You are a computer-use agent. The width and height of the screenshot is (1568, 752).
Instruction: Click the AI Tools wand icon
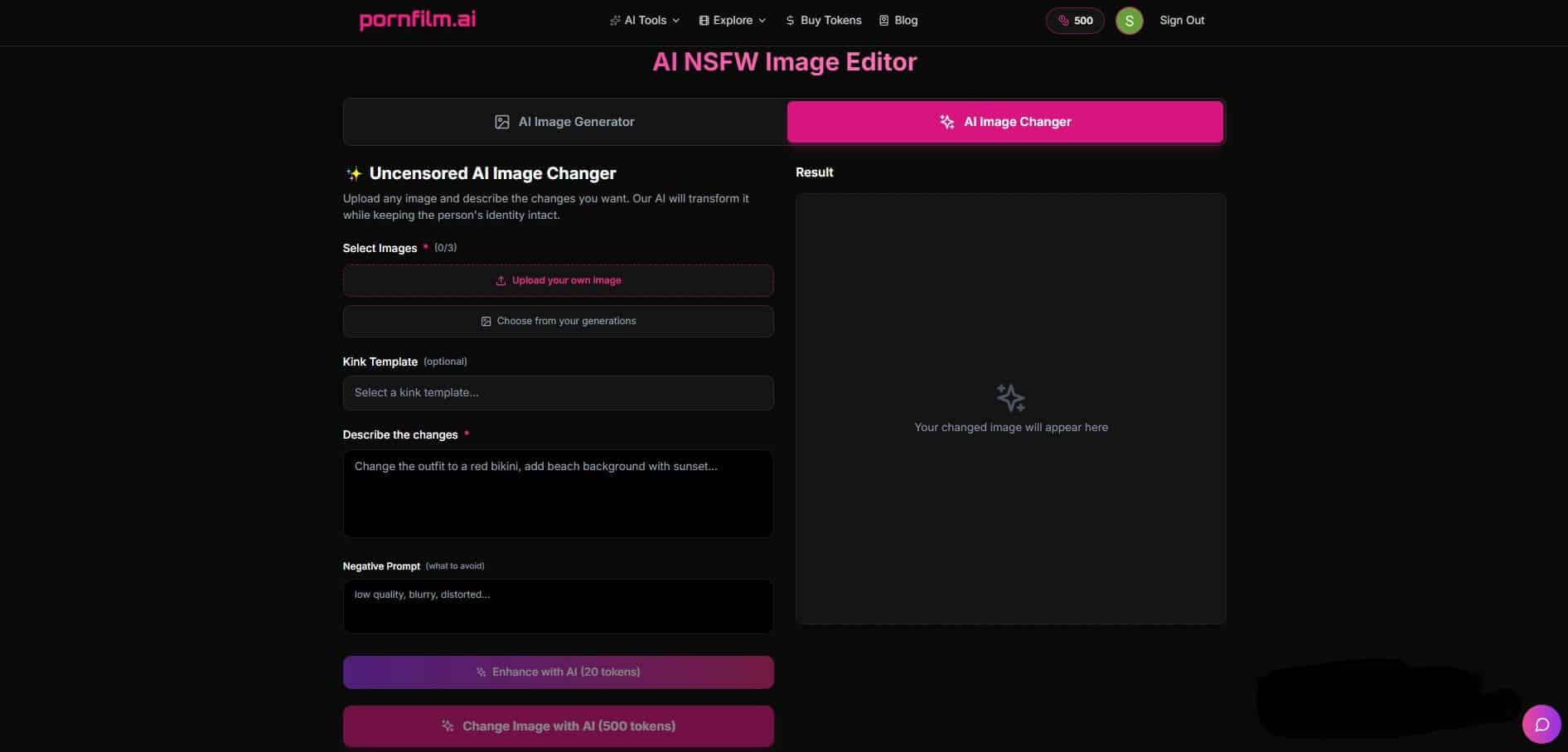[x=615, y=21]
